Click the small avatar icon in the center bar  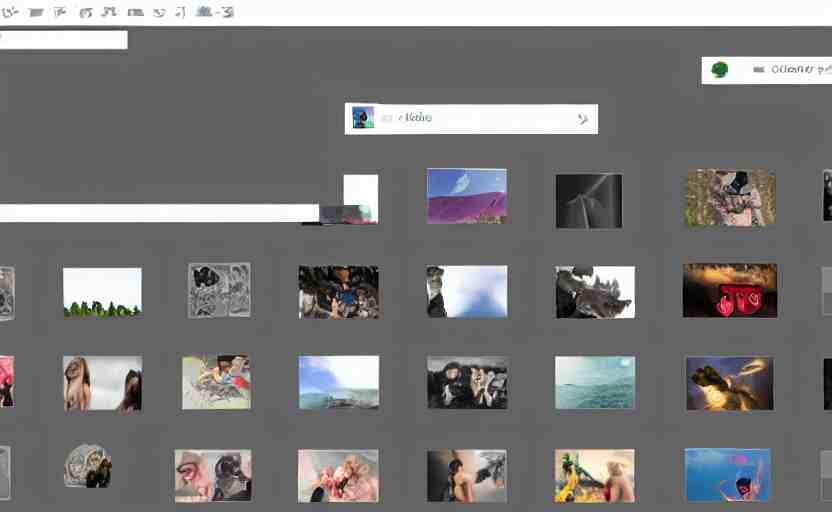pyautogui.click(x=363, y=118)
